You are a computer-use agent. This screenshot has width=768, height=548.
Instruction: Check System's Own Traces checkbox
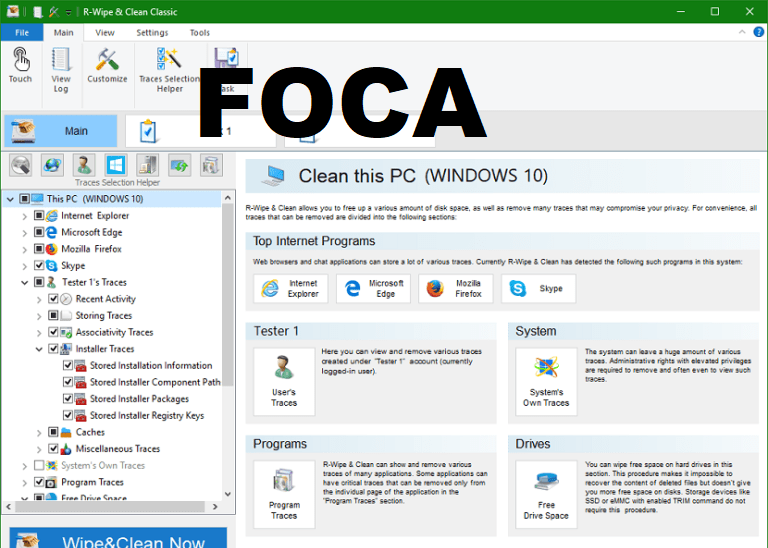tap(39, 465)
